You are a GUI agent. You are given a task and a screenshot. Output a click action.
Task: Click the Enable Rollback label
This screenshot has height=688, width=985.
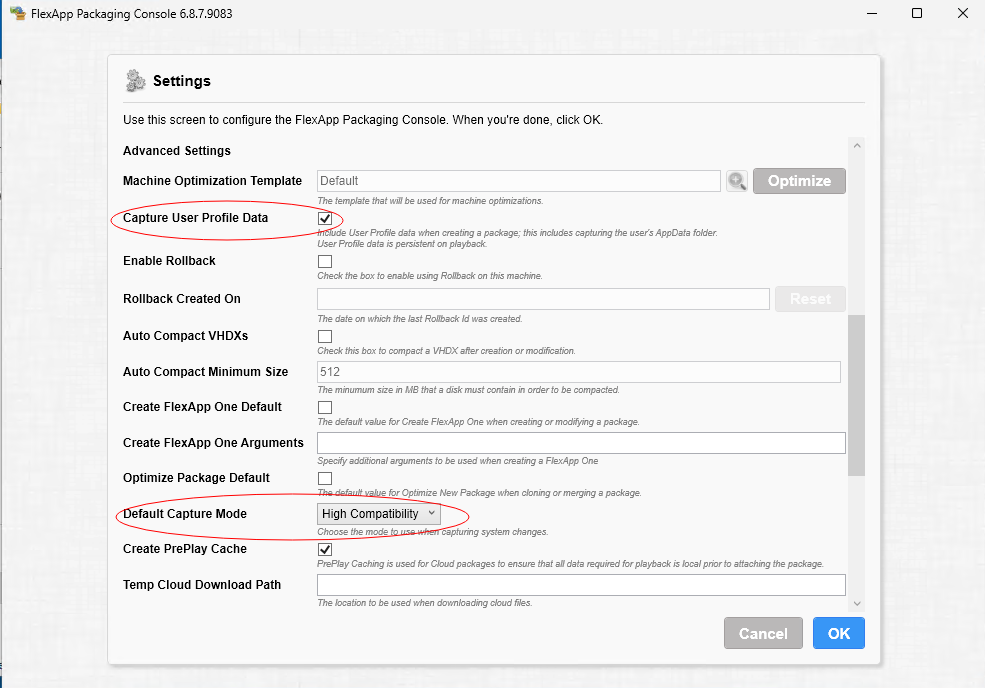coord(169,261)
